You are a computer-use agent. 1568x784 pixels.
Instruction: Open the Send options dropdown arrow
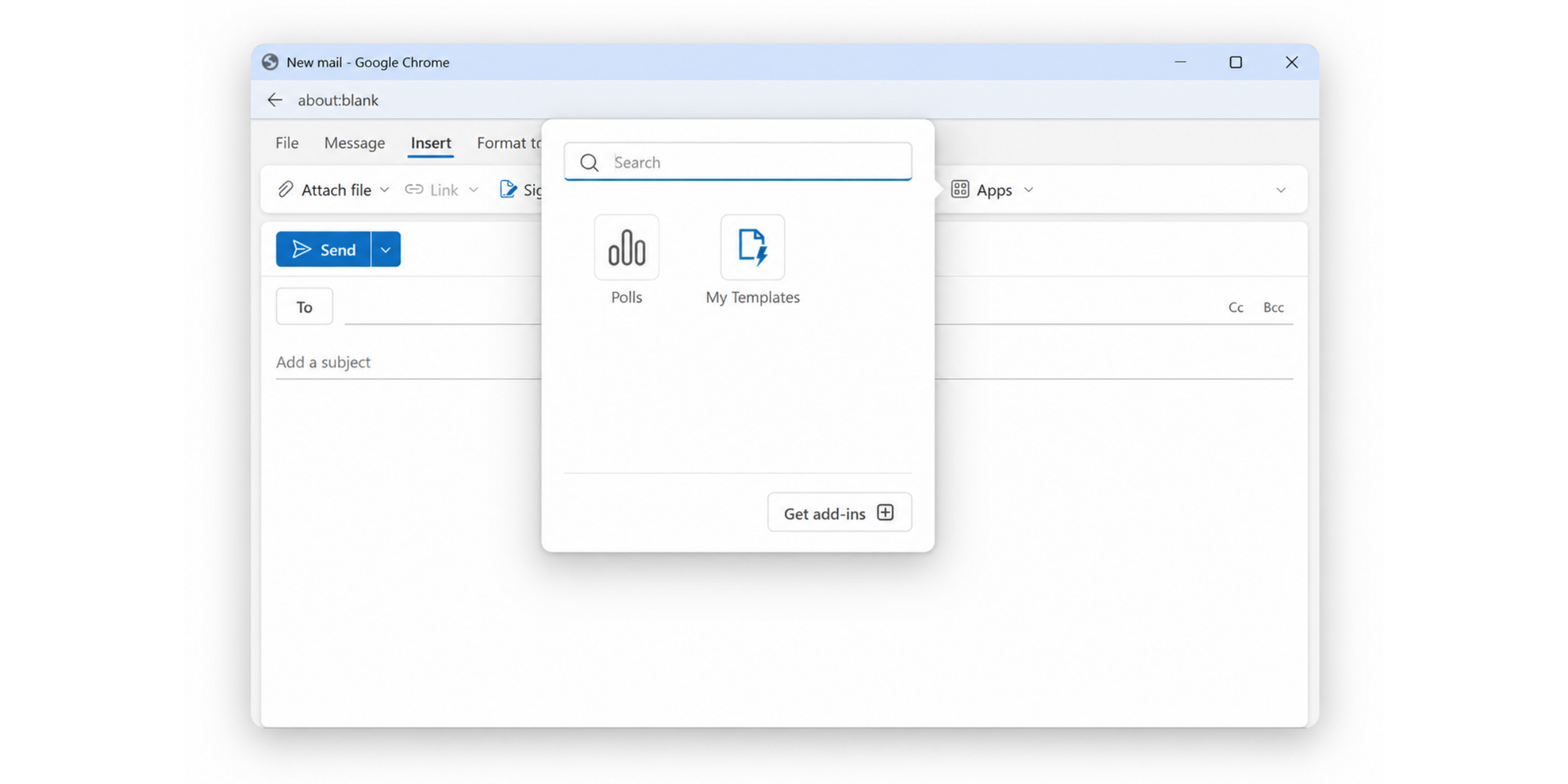point(386,249)
